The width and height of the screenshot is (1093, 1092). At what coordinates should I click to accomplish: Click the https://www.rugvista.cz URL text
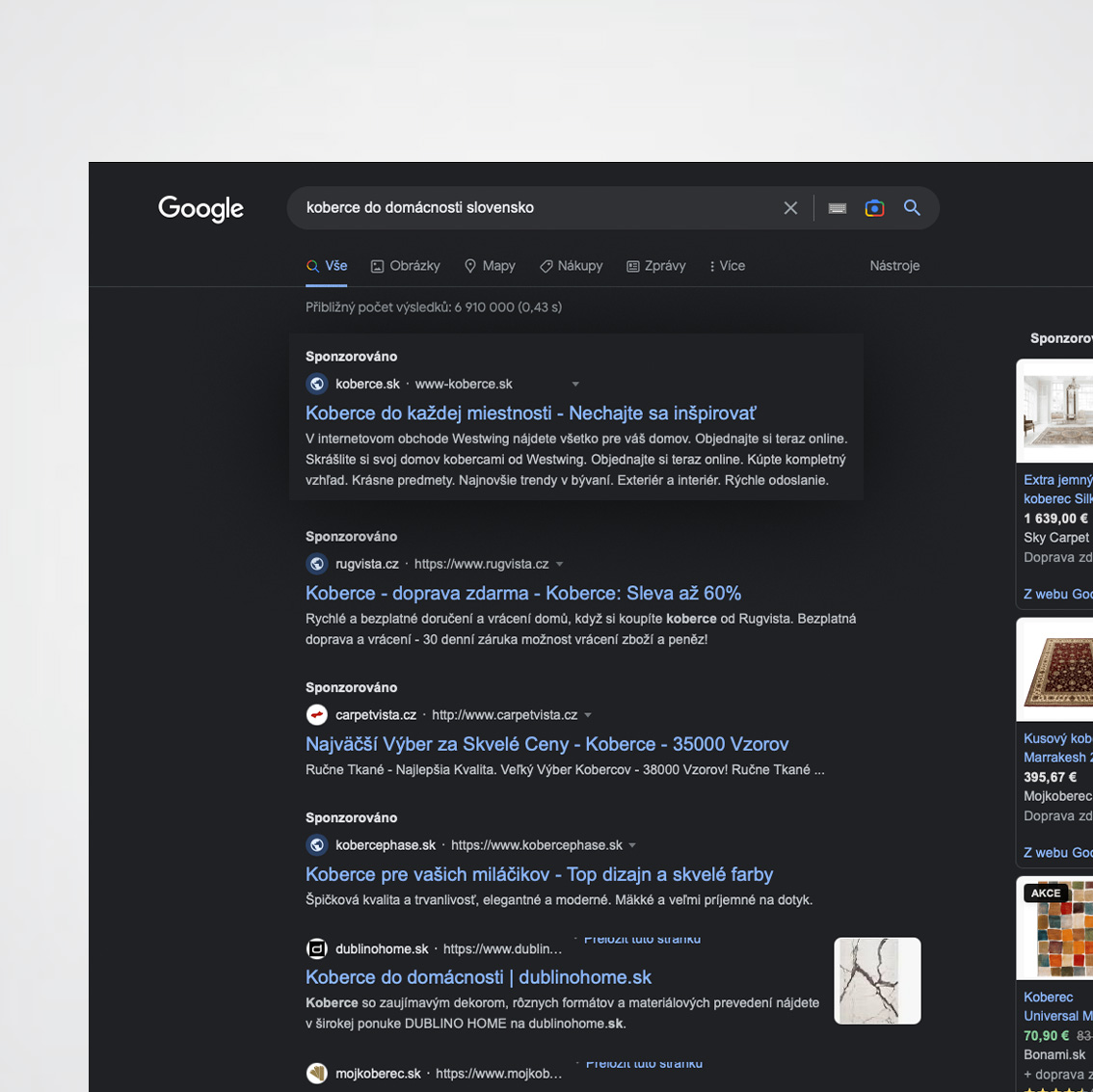482,564
